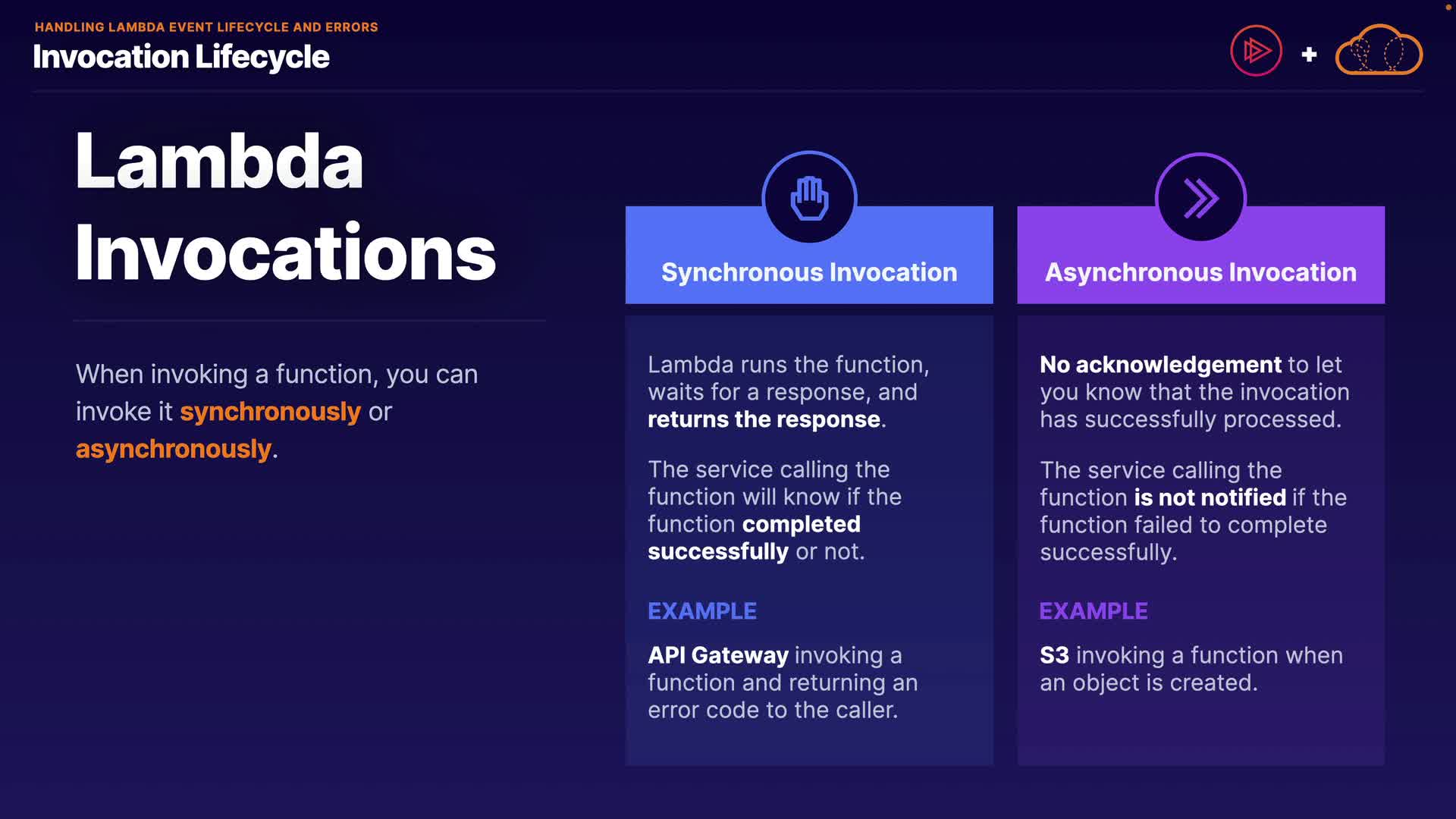Click the bold returns the response text
Image resolution: width=1456 pixels, height=819 pixels.
[x=764, y=419]
